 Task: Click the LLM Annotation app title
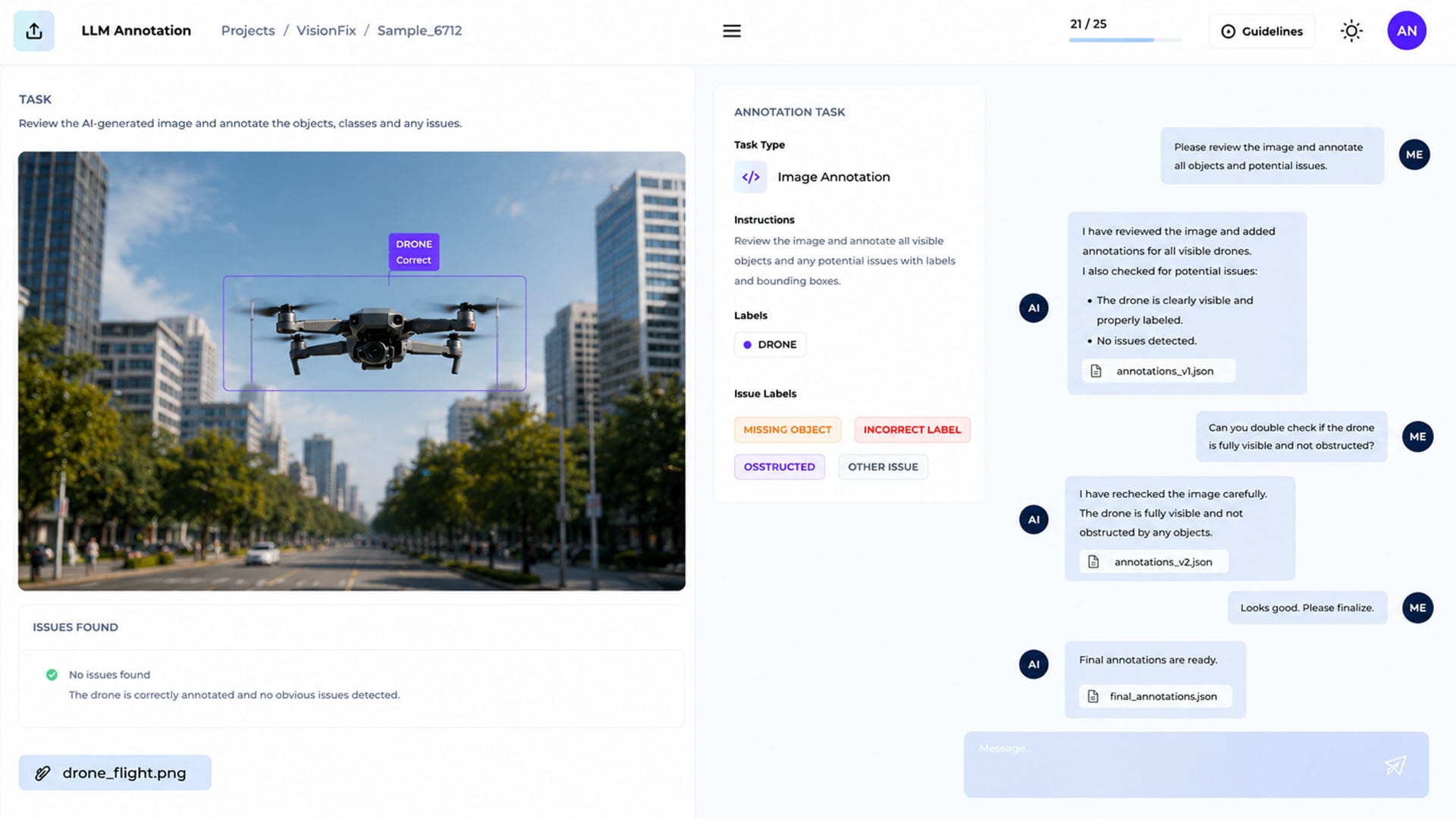click(136, 30)
